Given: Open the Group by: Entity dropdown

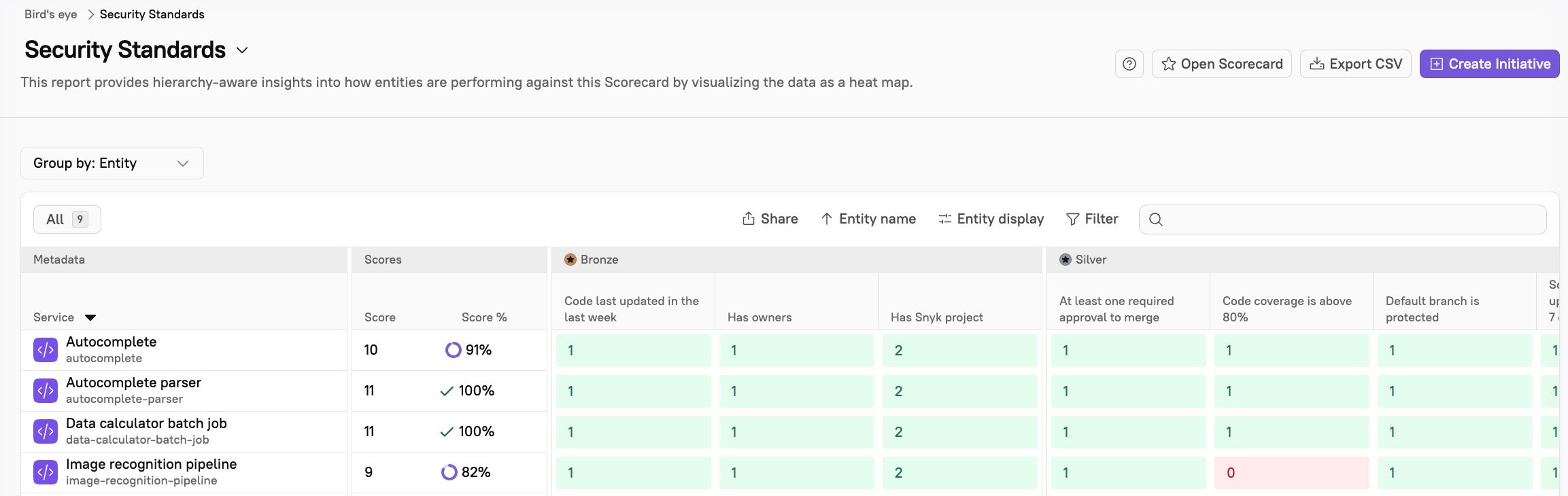Looking at the screenshot, I should coord(112,163).
